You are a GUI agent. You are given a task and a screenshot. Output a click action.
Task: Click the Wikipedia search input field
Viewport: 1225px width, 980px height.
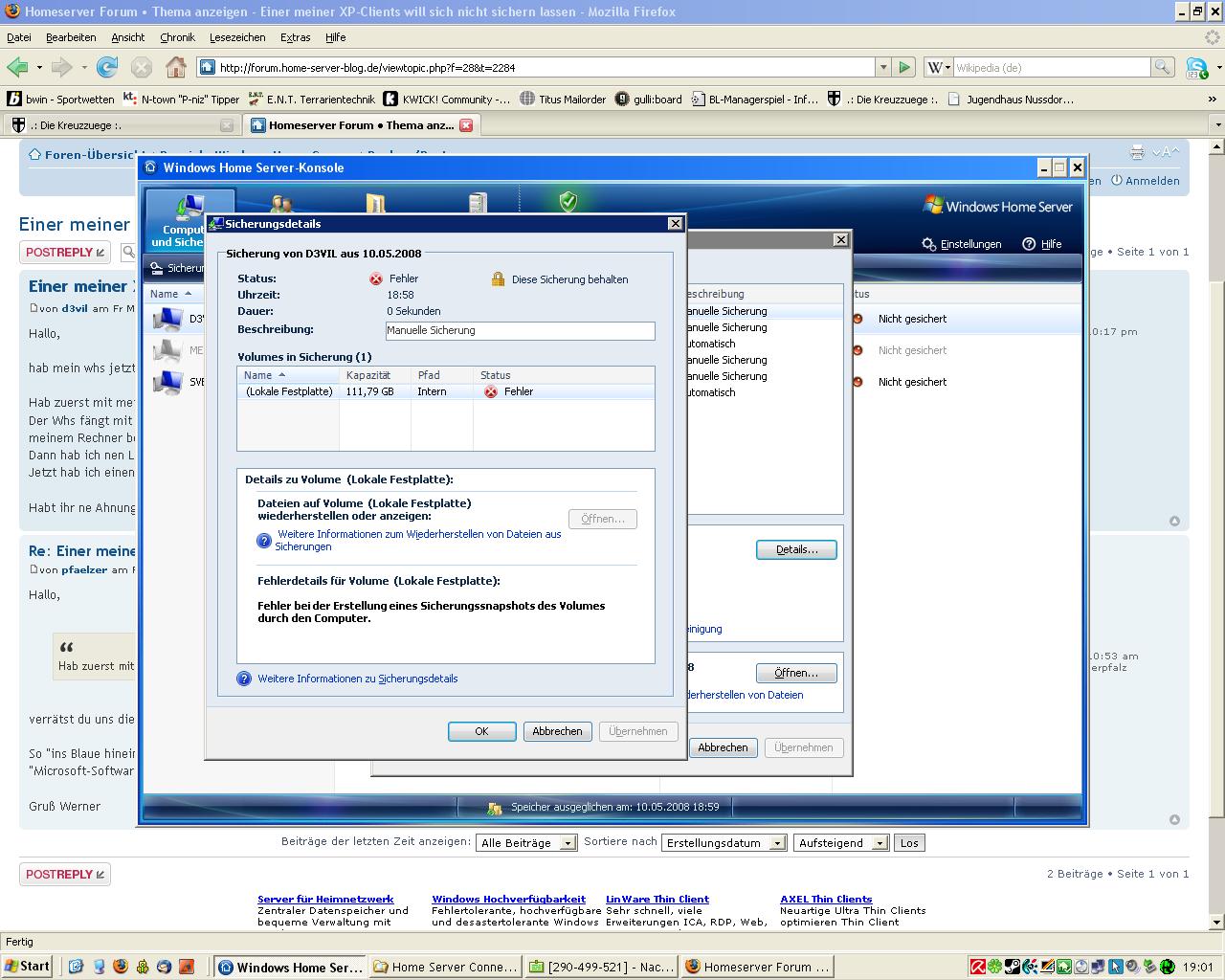click(1051, 67)
